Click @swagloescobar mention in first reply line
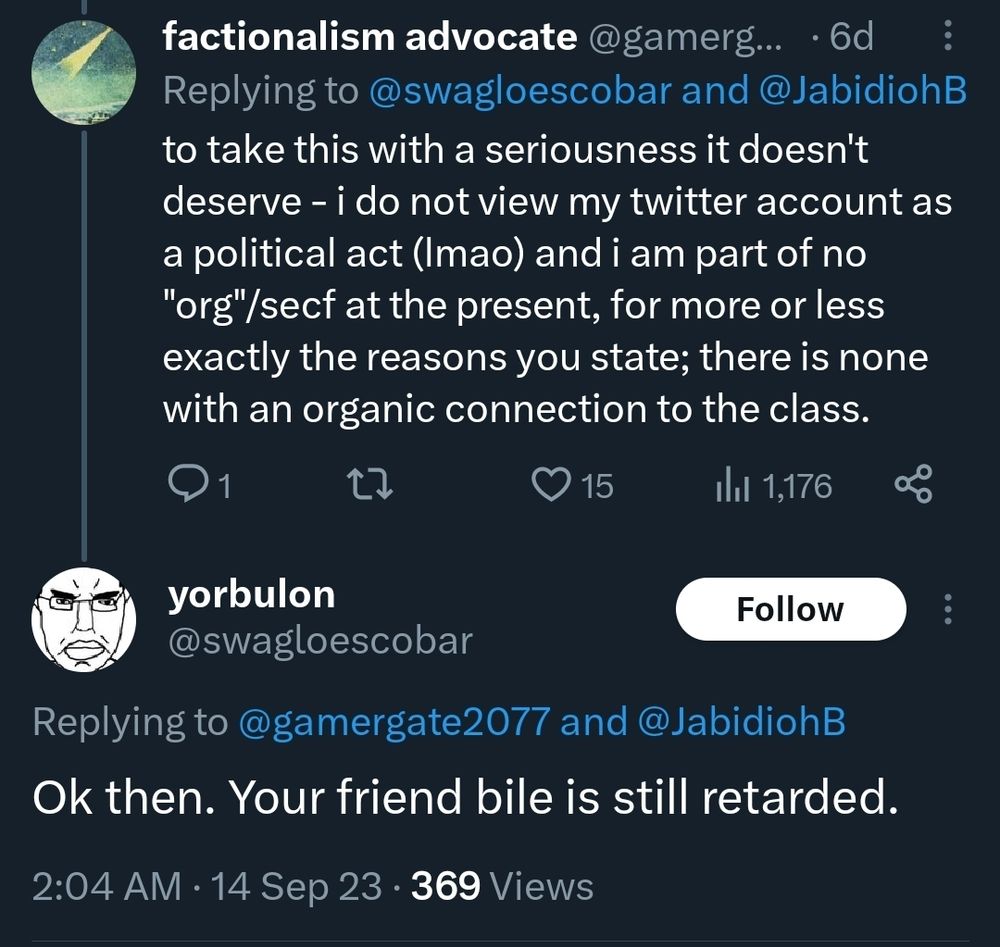The width and height of the screenshot is (1000, 947). [x=520, y=90]
